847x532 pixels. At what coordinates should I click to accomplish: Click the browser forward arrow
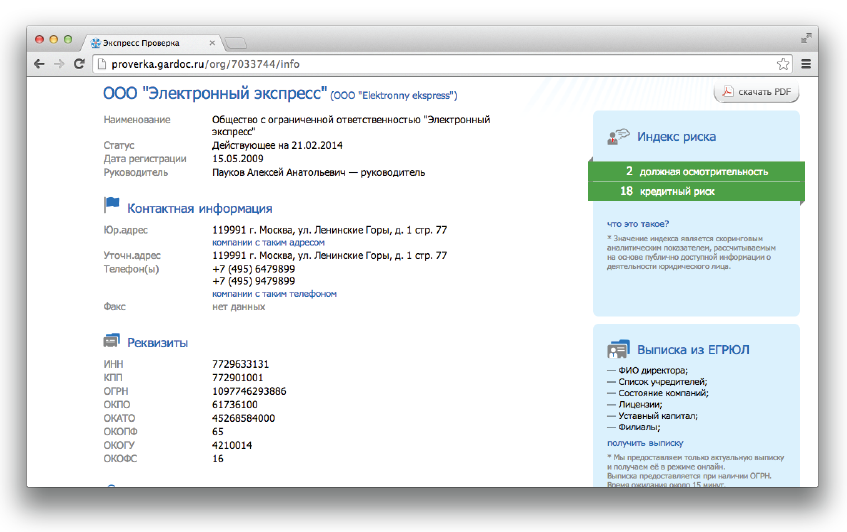59,64
